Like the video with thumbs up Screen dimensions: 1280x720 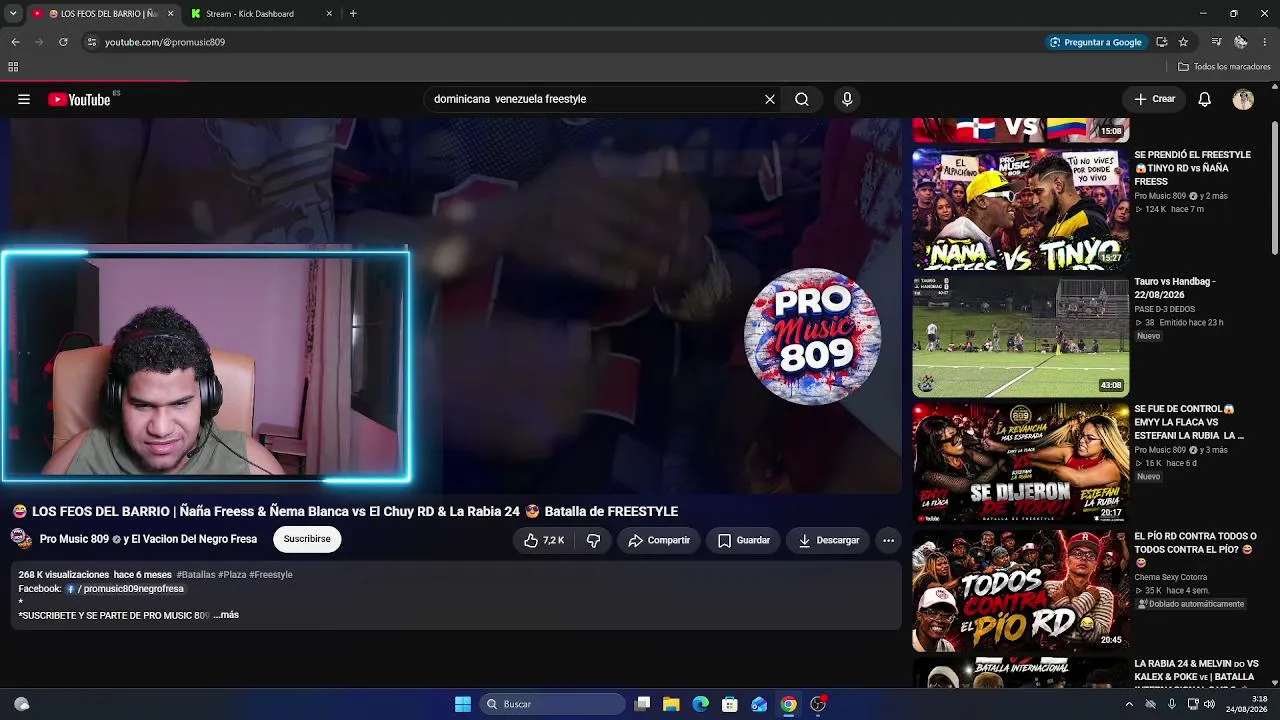click(x=544, y=540)
